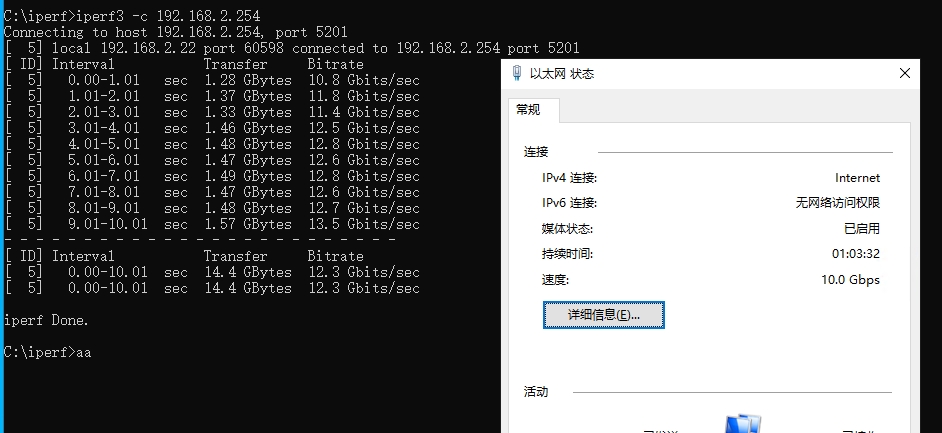The height and width of the screenshot is (433, 942).
Task: Click the 持续时间 value 01:03:32
Action: pyautogui.click(x=855, y=254)
